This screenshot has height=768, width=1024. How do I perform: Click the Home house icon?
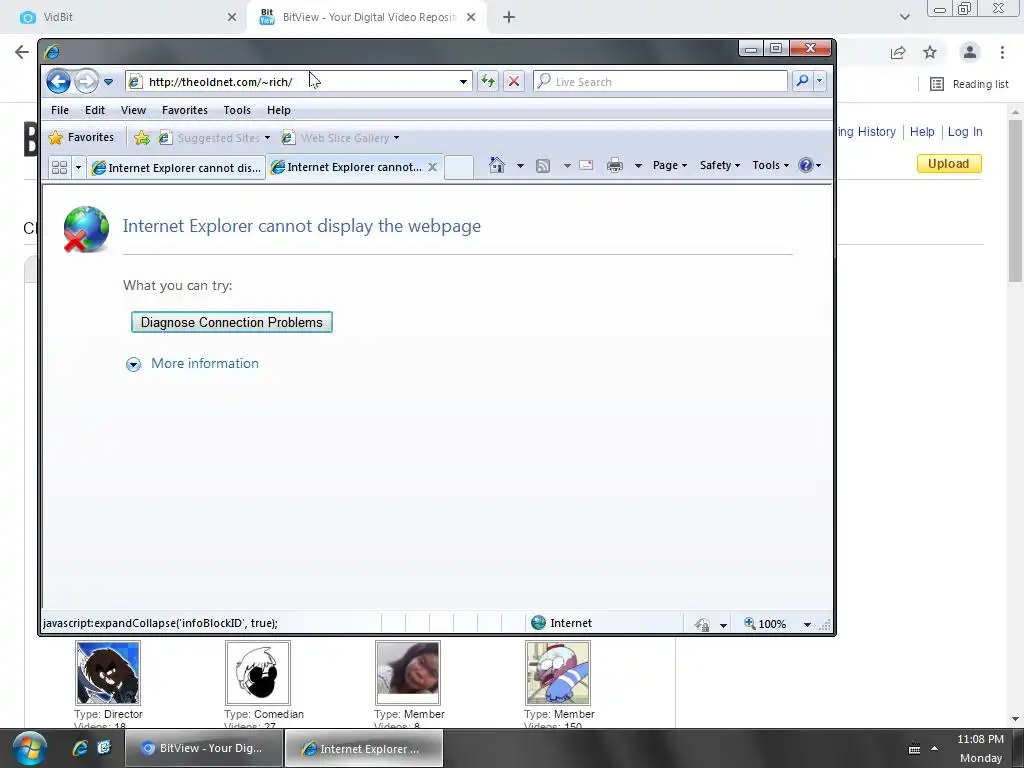[497, 165]
